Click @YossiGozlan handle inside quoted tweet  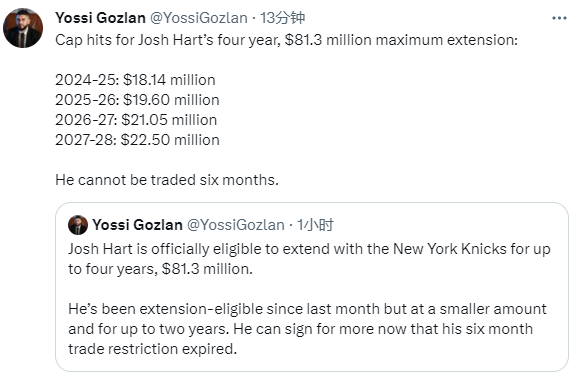click(x=236, y=225)
